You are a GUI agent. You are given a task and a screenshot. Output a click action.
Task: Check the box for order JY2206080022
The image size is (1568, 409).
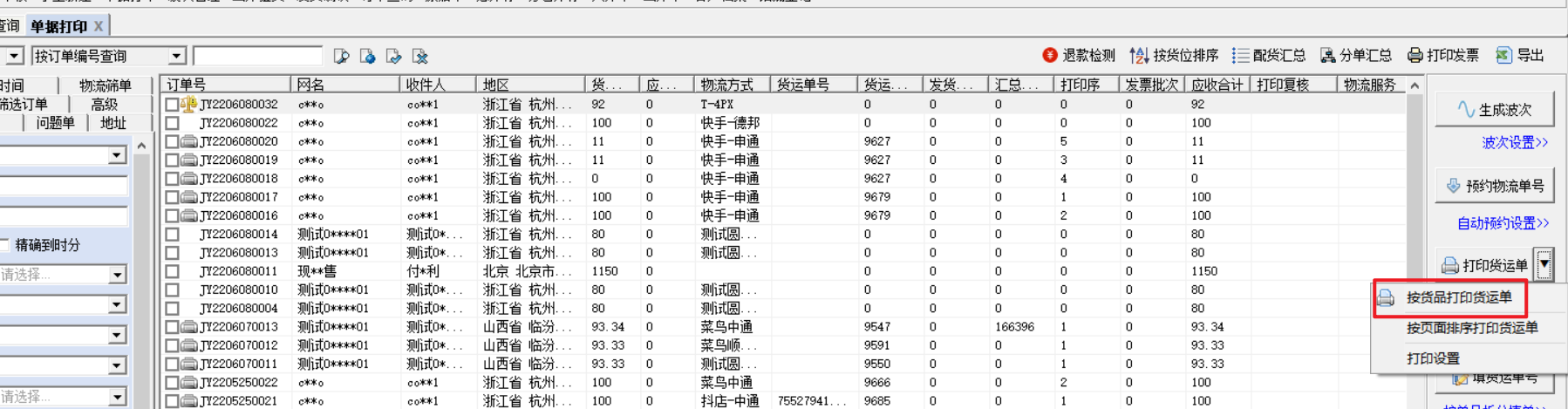coord(172,123)
